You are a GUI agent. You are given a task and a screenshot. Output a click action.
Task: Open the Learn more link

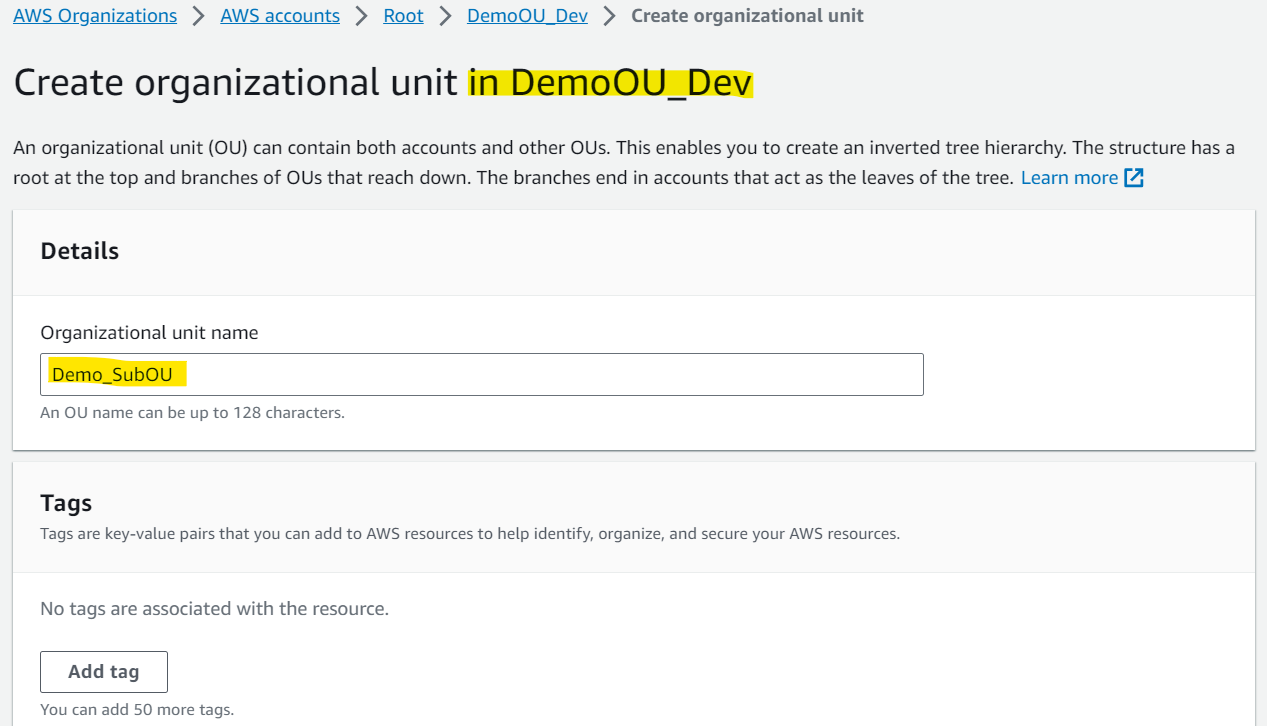pyautogui.click(x=1069, y=178)
